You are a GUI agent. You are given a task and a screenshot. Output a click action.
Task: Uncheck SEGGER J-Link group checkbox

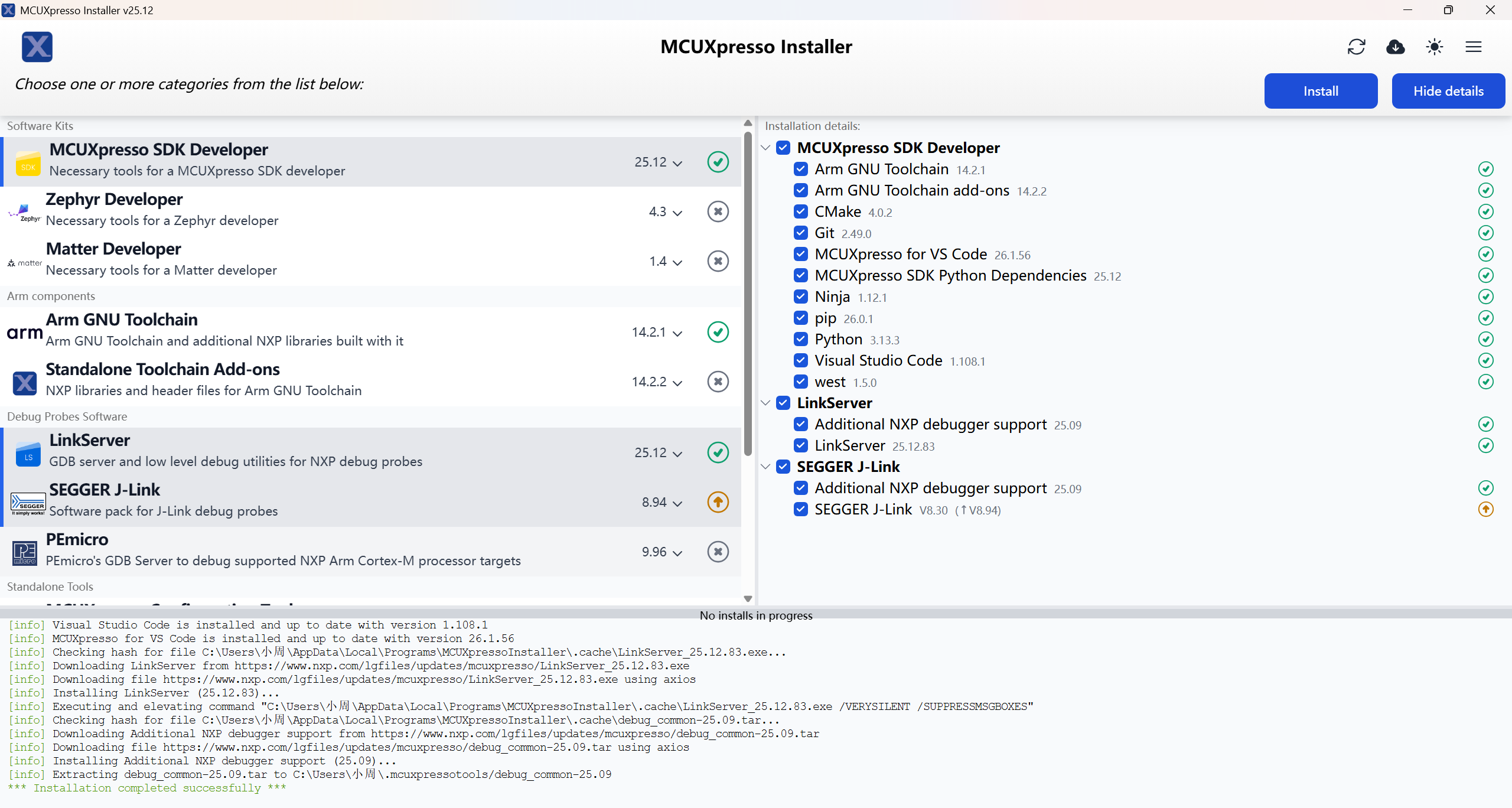(x=783, y=467)
